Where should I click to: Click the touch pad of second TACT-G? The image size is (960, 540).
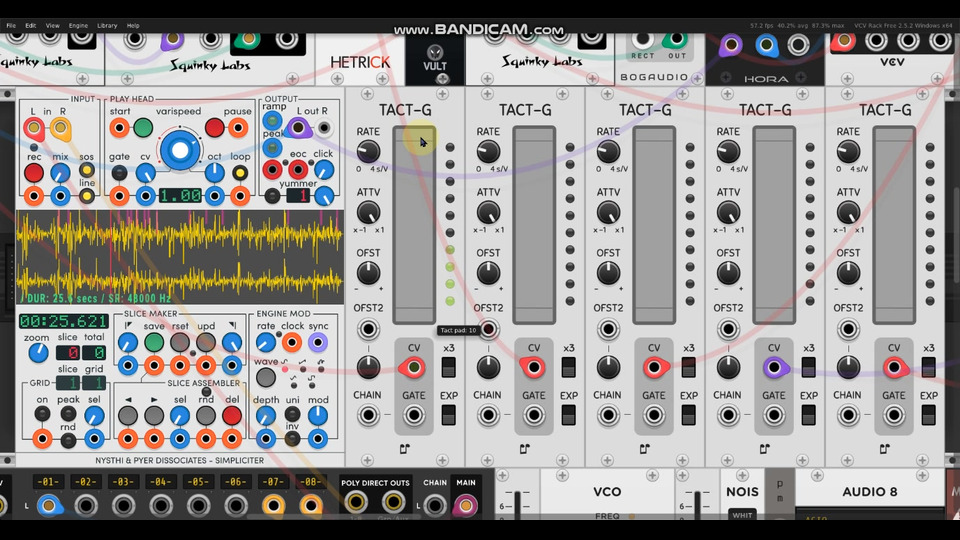point(534,225)
